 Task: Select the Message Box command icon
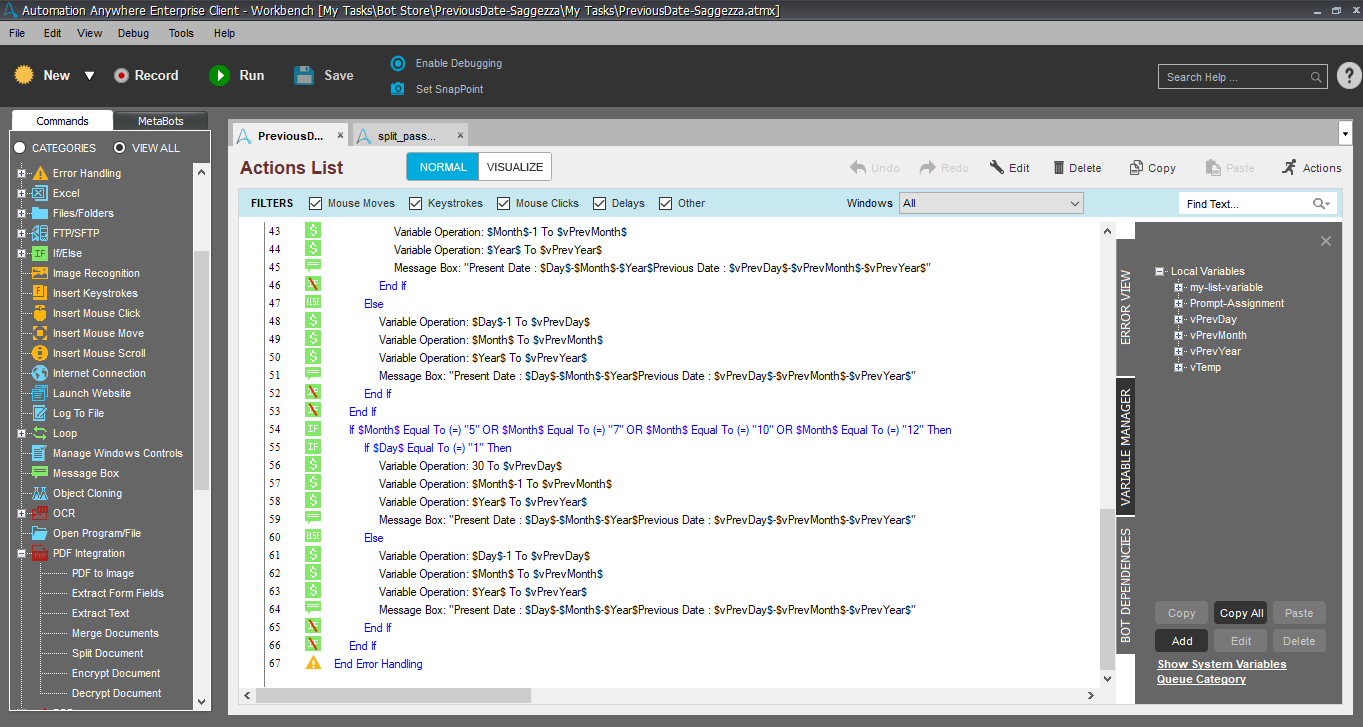[40, 473]
